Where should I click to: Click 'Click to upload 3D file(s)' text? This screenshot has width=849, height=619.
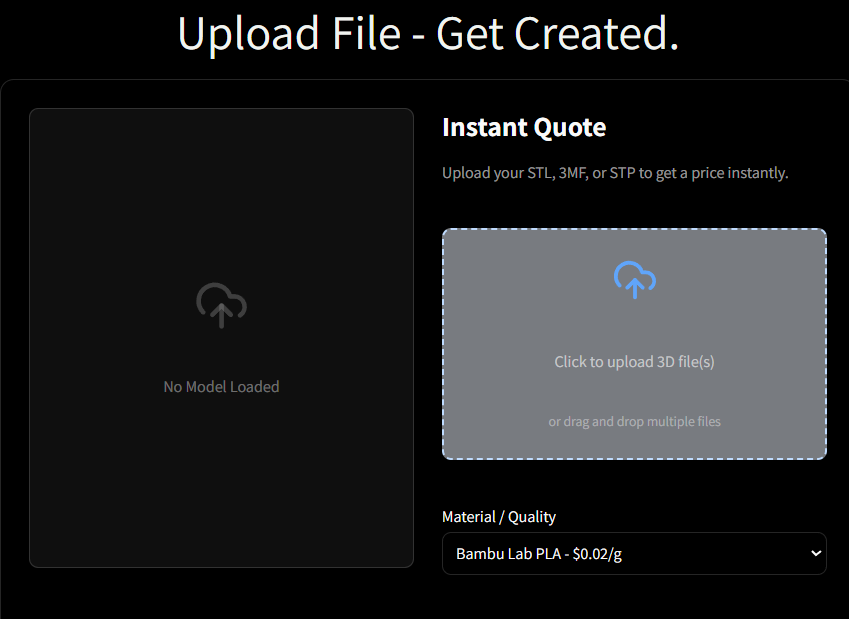coord(634,362)
